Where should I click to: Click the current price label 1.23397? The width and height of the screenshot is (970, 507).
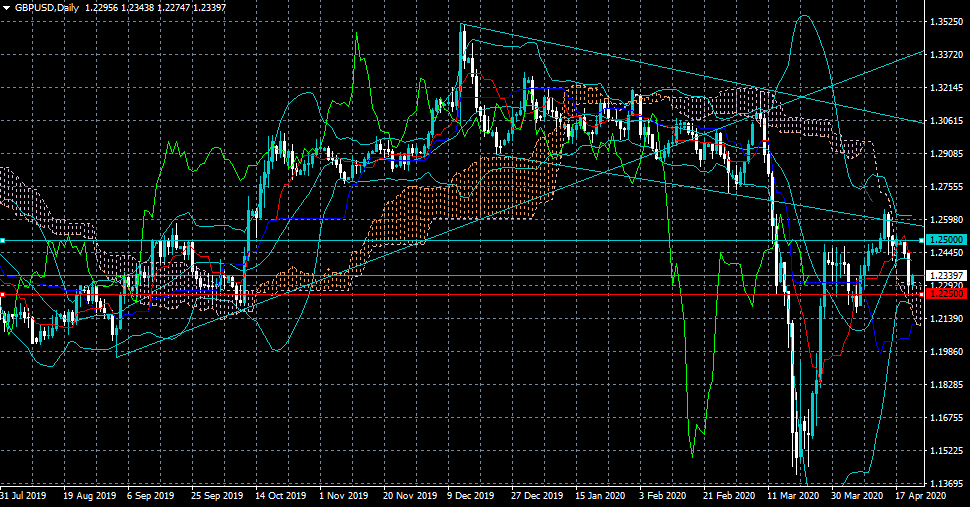[946, 275]
